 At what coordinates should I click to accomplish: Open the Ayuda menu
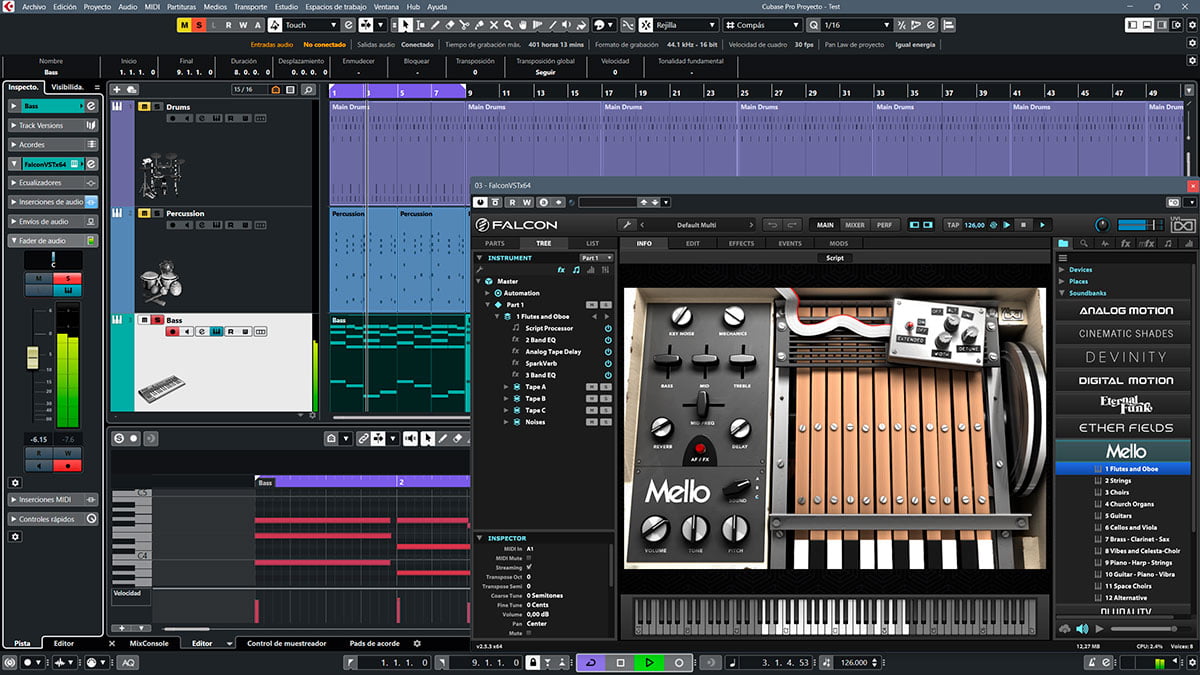437,6
